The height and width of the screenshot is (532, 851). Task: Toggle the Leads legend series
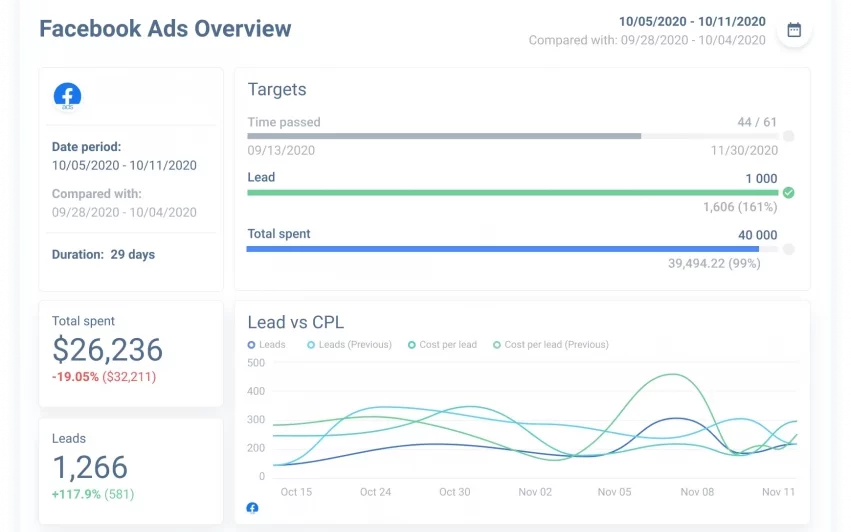266,345
